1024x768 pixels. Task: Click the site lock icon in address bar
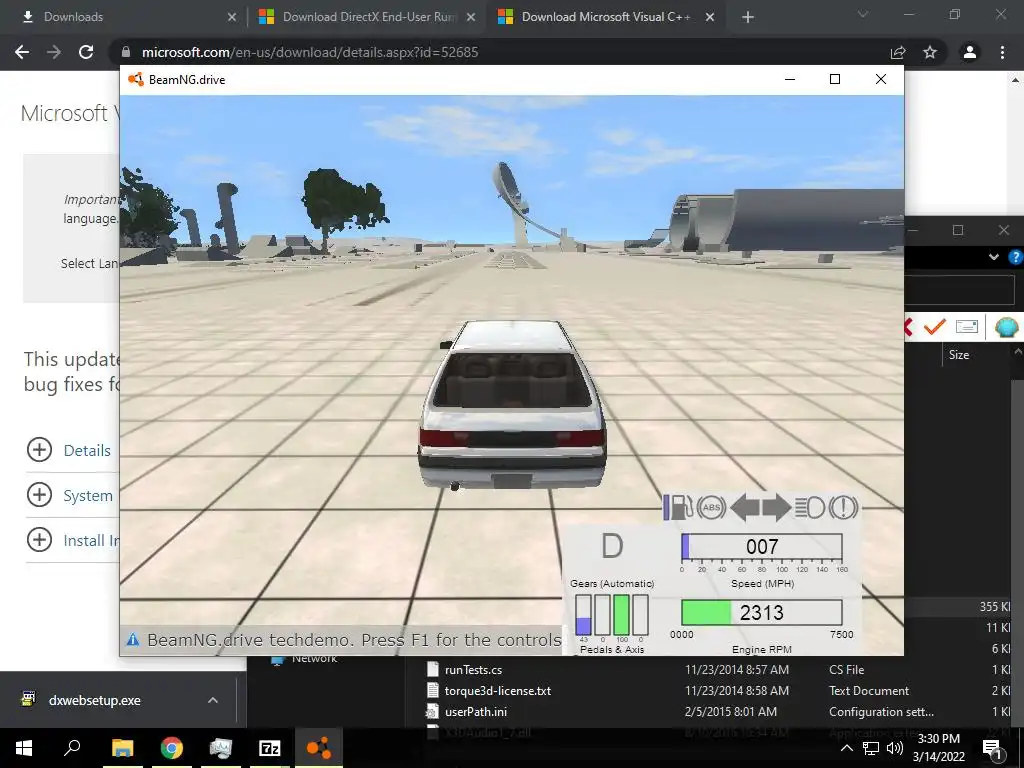[127, 52]
